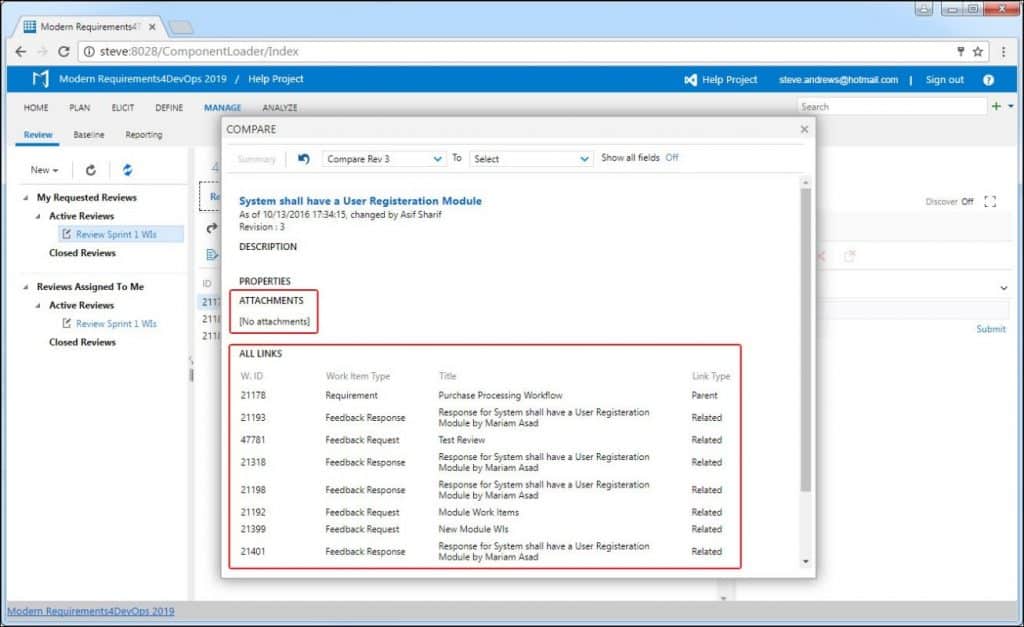
Task: Click the blue sync icon next to refresh
Action: 127,170
